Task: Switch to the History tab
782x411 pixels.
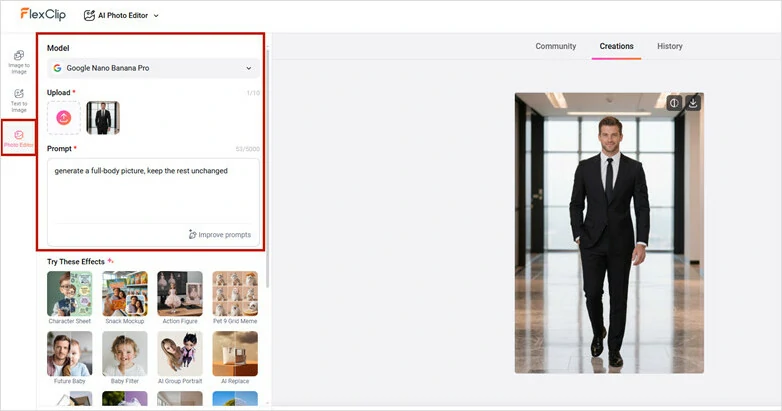Action: coord(669,46)
